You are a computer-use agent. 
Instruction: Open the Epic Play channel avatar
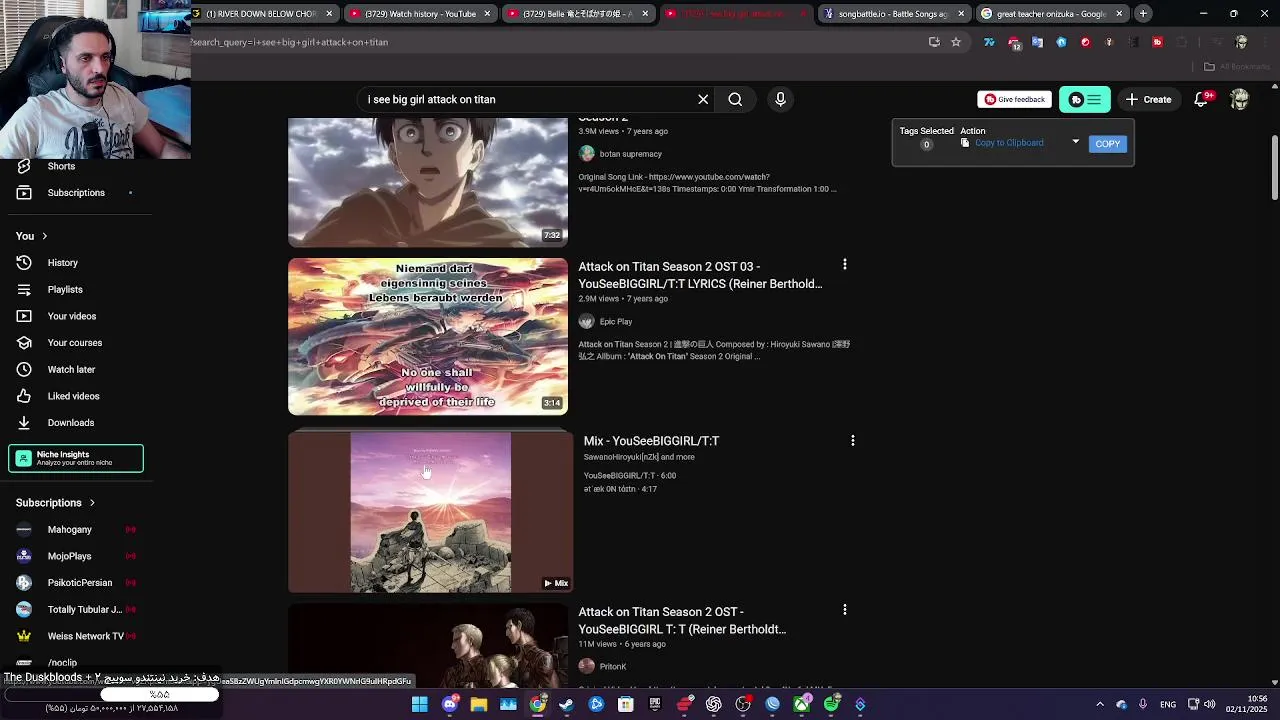pos(587,321)
